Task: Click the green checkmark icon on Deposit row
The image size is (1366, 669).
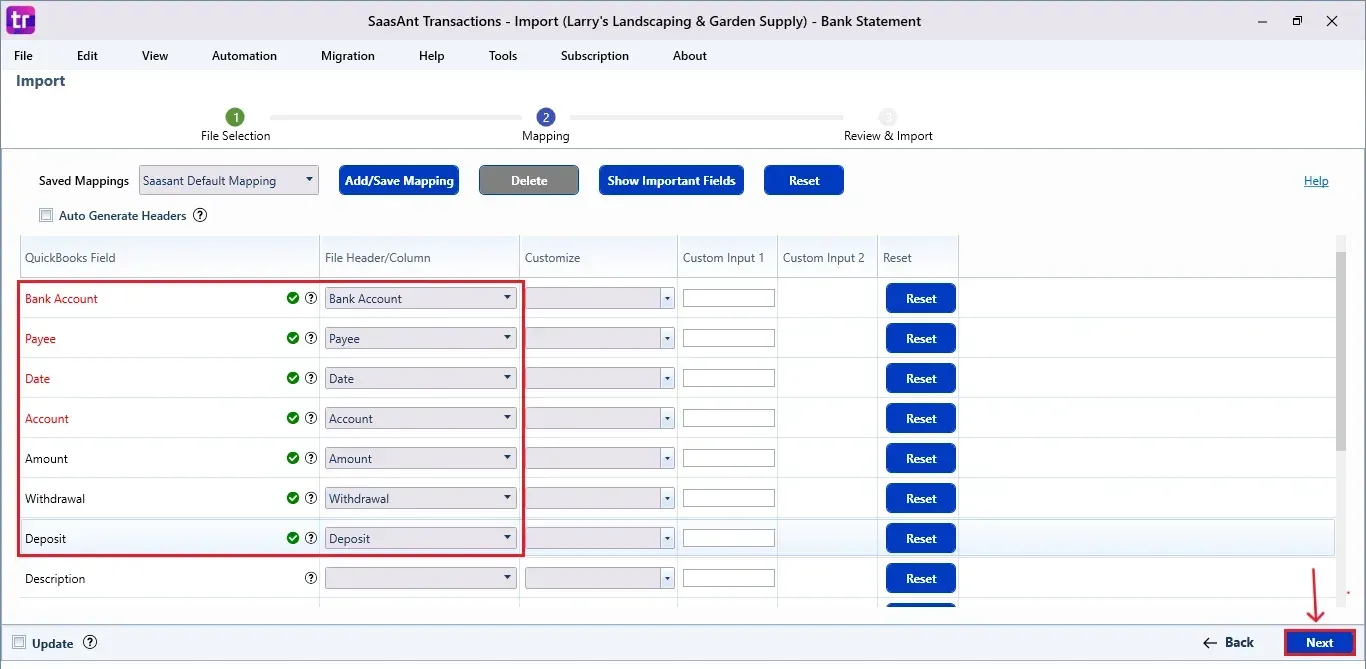Action: pyautogui.click(x=293, y=538)
